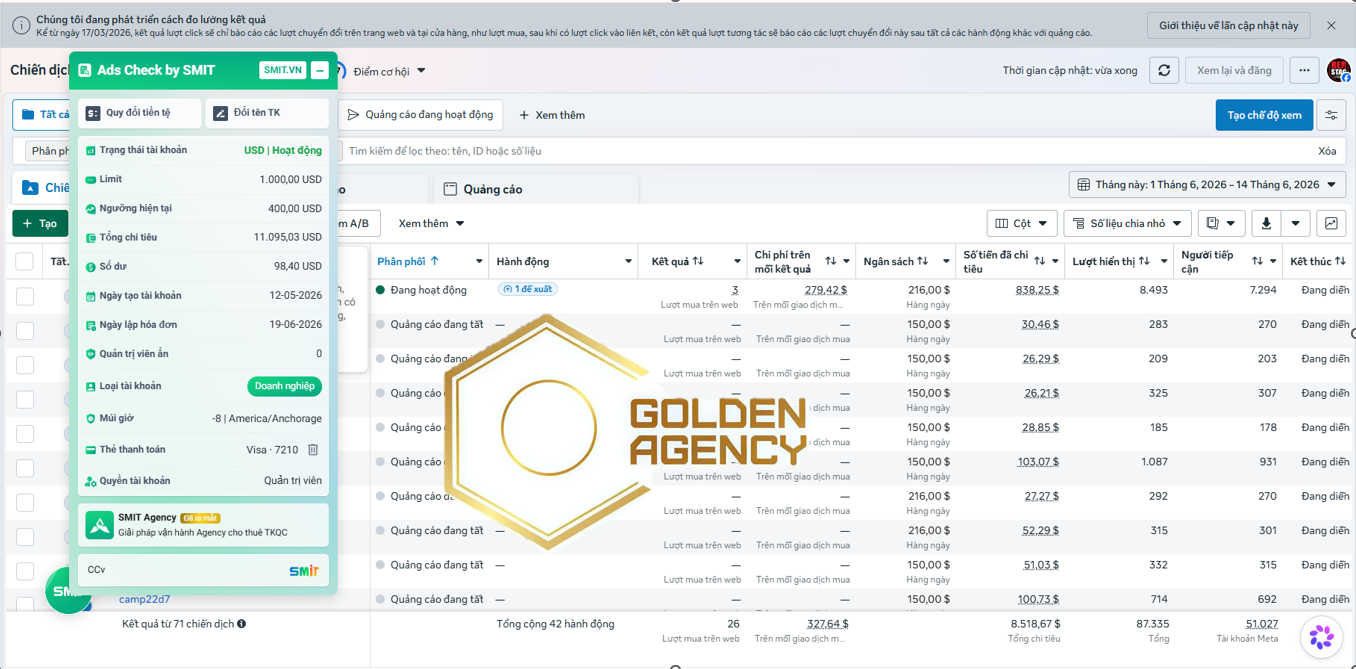Expand the Xem thêm dropdown beside A/B test

431,223
